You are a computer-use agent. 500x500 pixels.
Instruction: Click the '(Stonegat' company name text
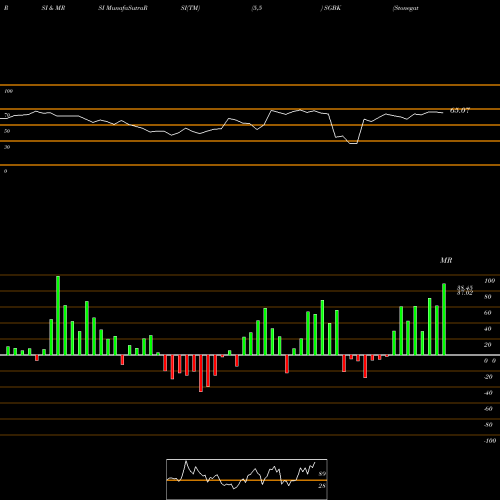(406, 8)
